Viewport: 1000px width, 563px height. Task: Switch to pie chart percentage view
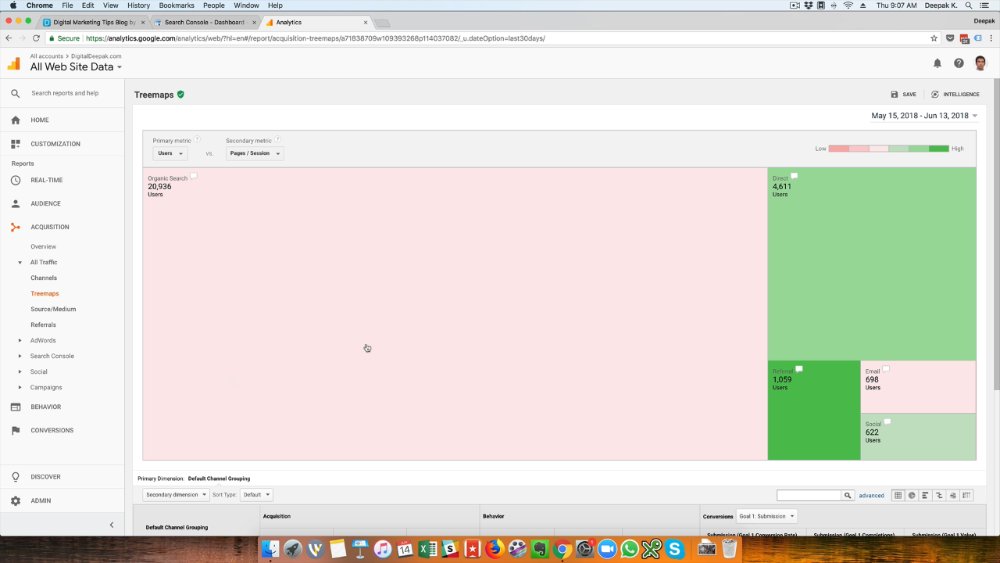click(912, 495)
